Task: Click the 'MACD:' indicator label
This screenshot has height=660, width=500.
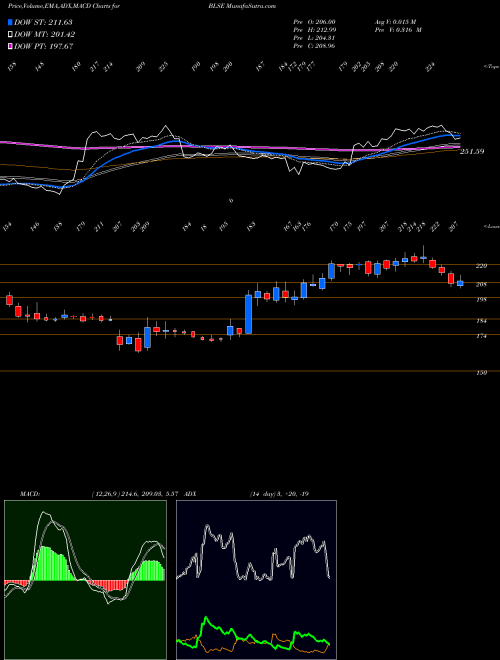Action: point(29,494)
